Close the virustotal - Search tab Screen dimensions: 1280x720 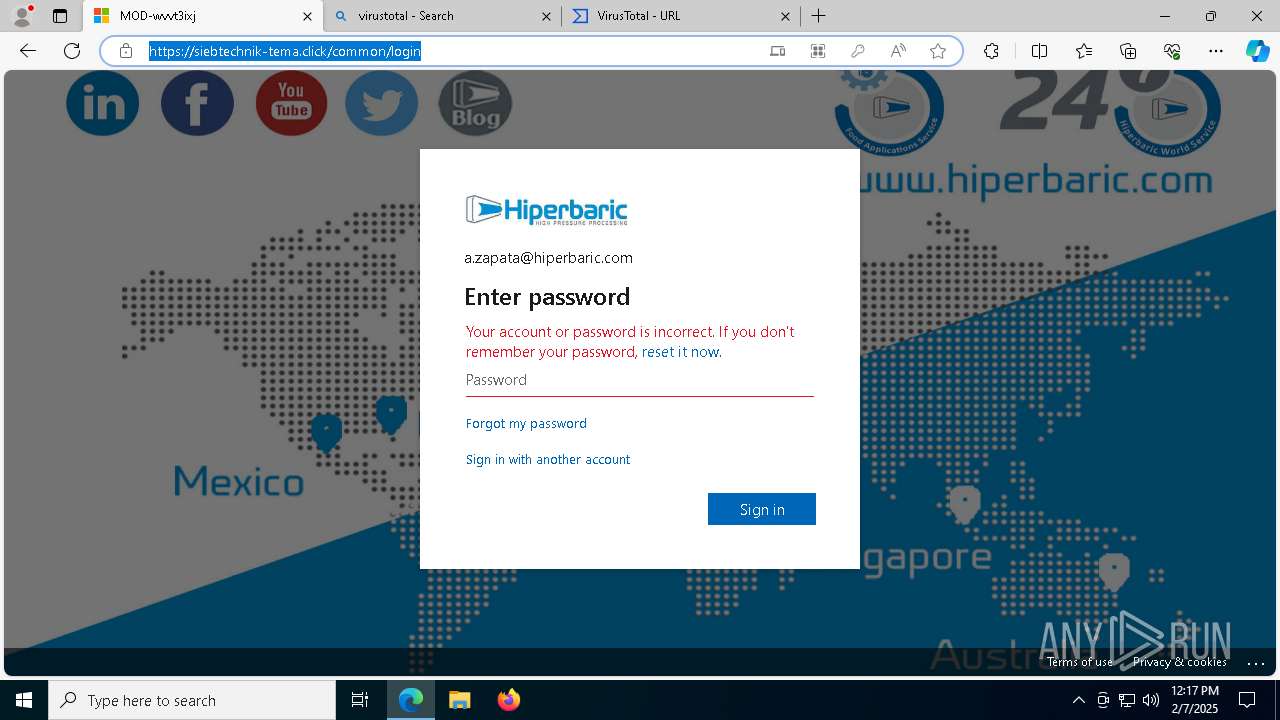click(546, 16)
